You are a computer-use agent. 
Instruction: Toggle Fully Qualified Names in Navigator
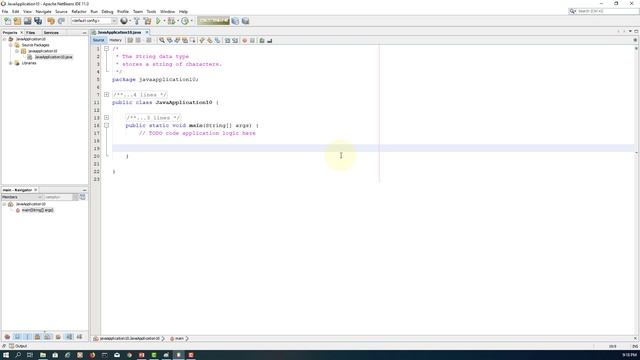(58, 337)
